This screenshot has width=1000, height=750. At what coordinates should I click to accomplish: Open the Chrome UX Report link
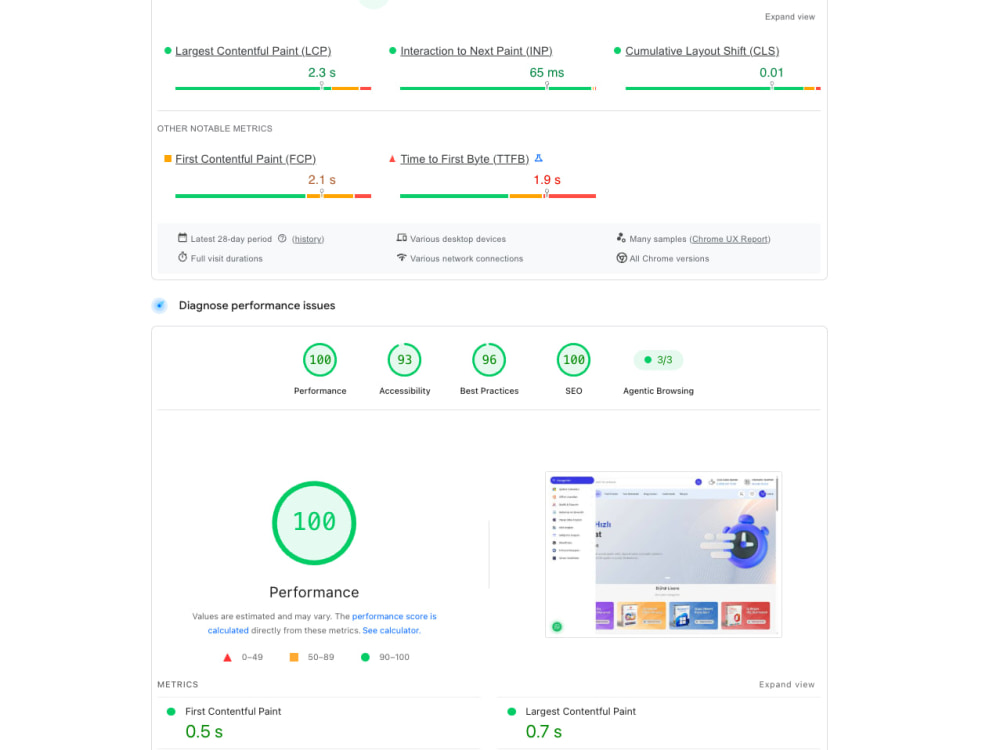tap(730, 239)
